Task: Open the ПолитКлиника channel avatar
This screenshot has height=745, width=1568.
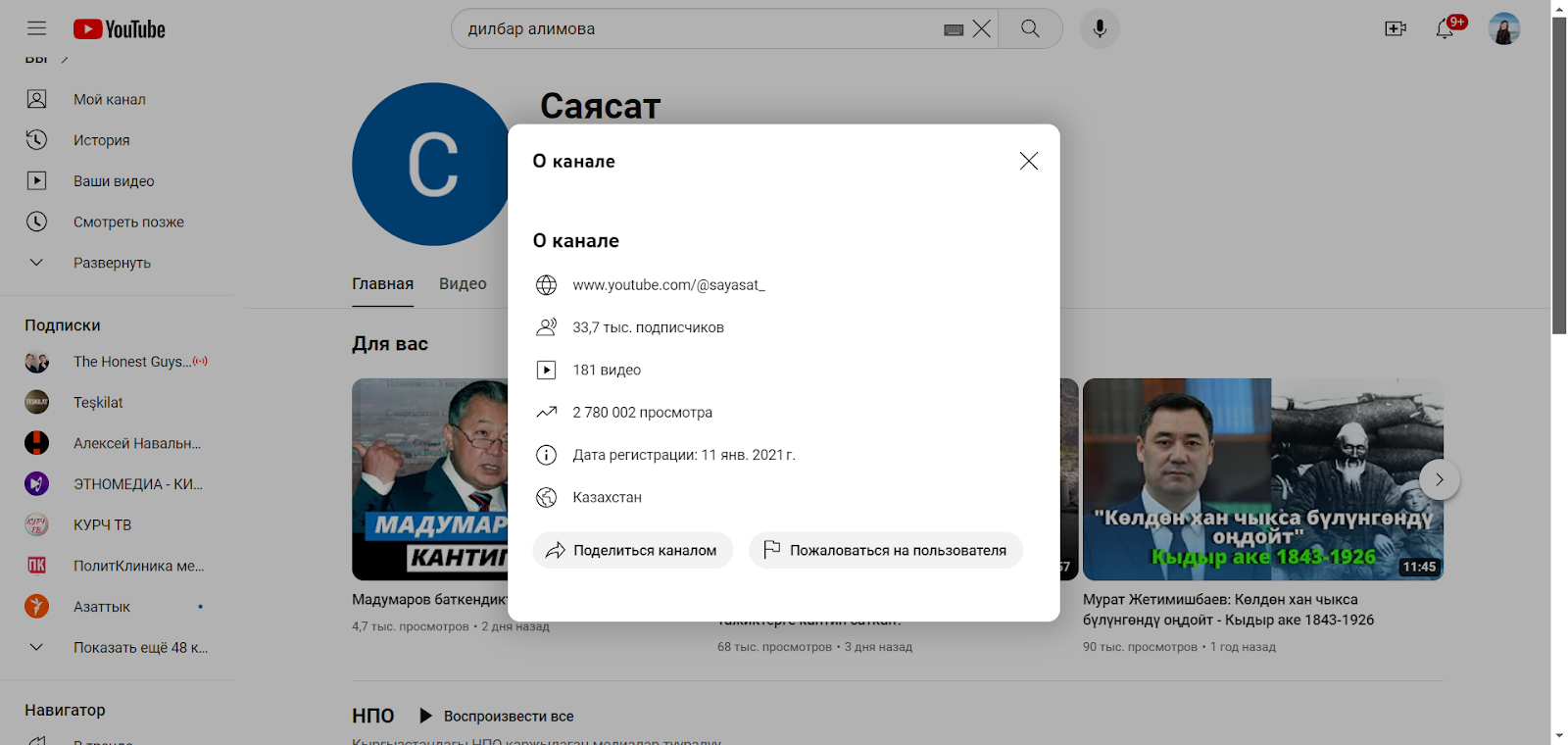Action: pyautogui.click(x=36, y=566)
